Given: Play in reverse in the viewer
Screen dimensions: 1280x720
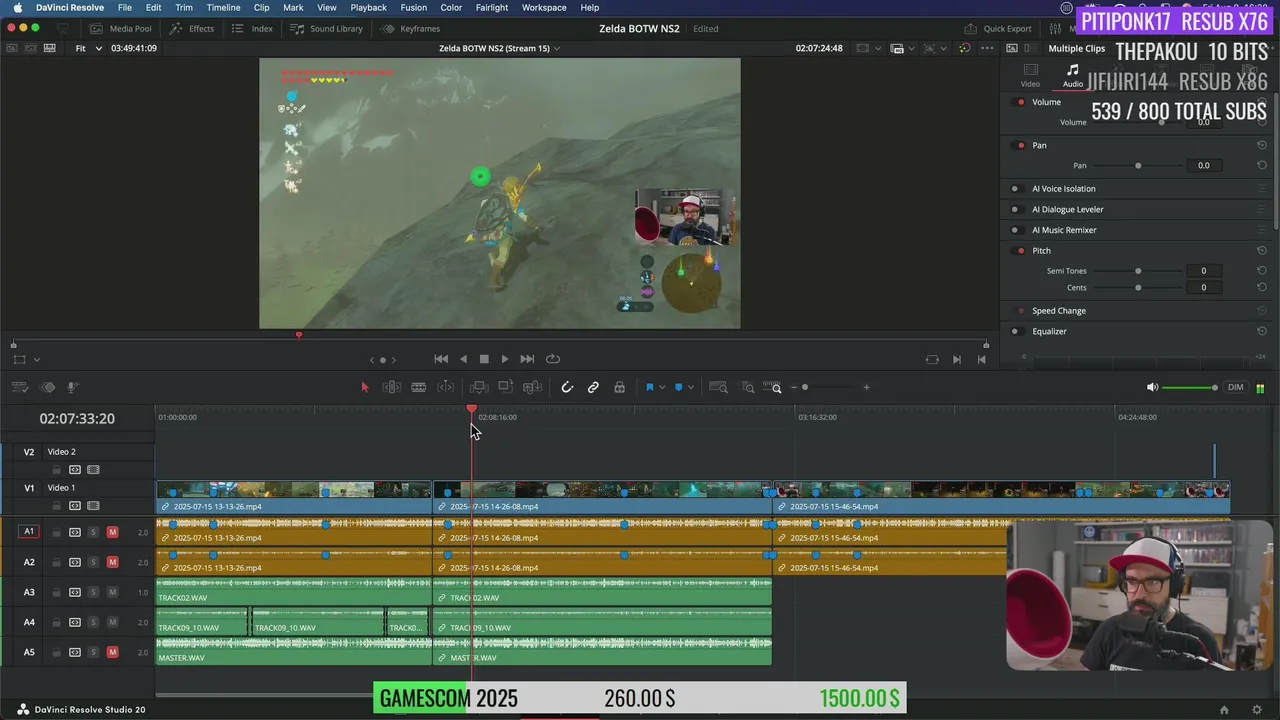Looking at the screenshot, I should 463,359.
